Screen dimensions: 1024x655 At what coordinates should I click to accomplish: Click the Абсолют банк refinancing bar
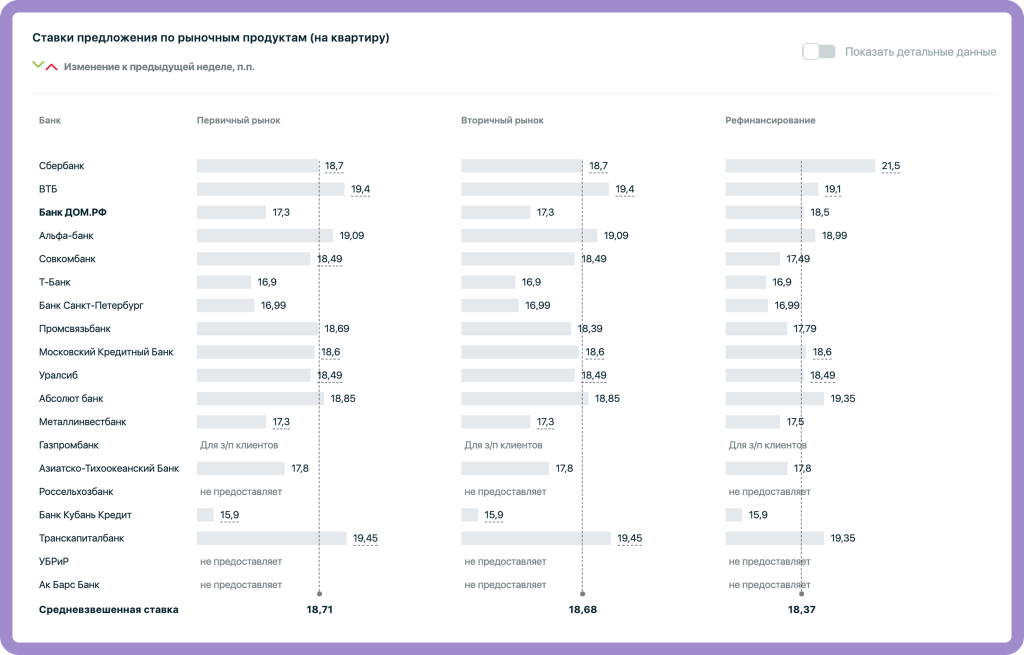point(775,398)
